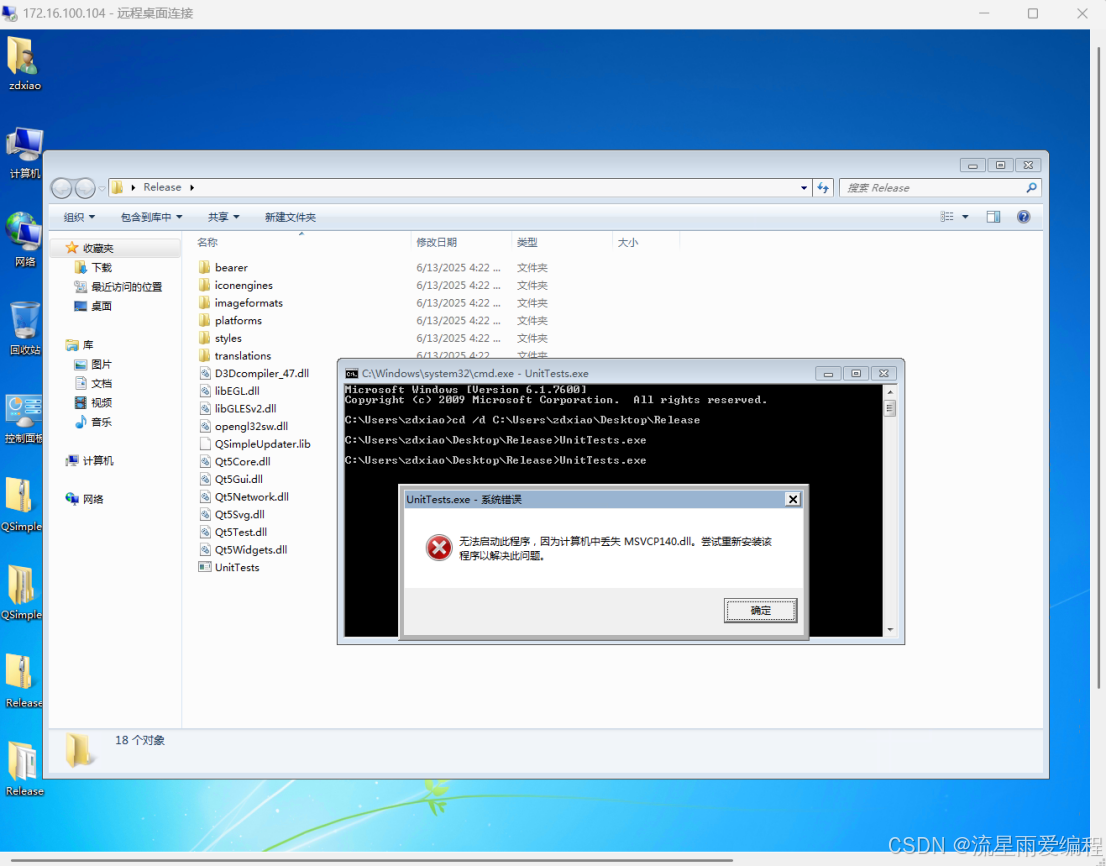
Task: Select the Qt5Svg.dll file
Action: coord(232,515)
